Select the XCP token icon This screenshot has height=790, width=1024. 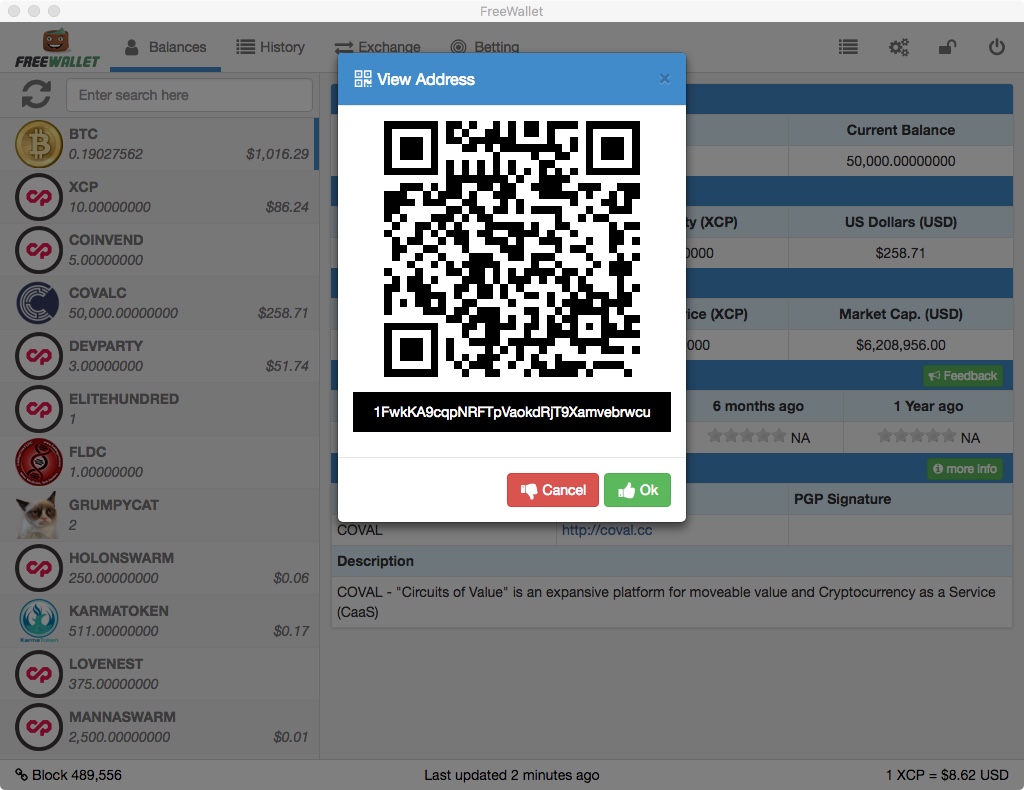click(x=39, y=197)
